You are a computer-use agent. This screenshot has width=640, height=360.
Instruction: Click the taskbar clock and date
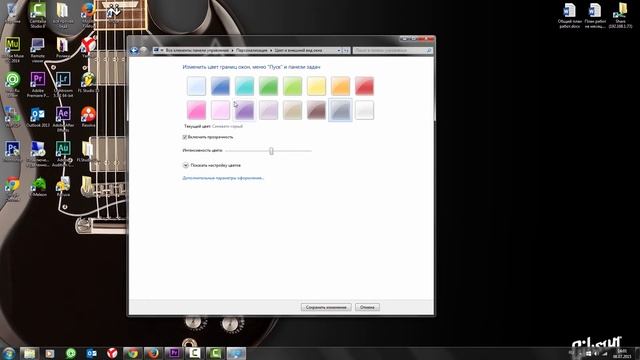622,353
